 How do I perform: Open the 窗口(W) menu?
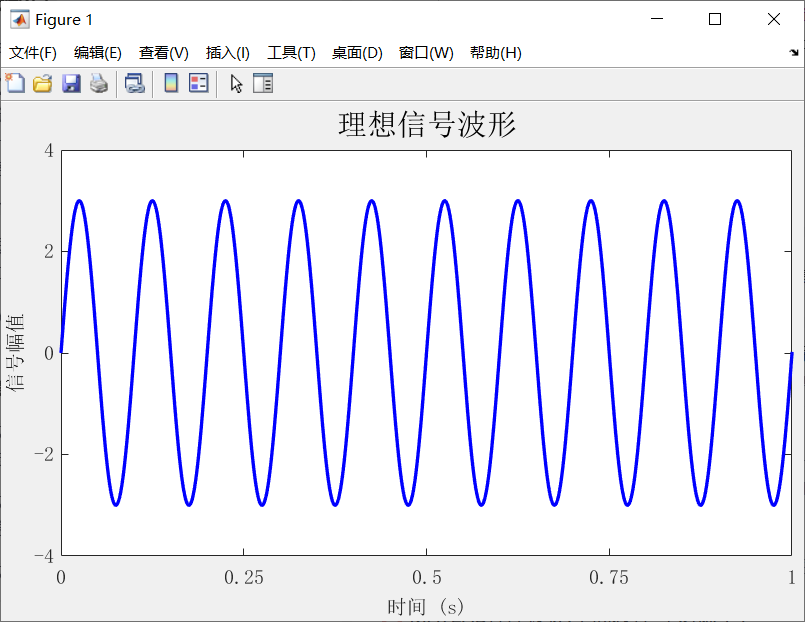(x=426, y=53)
